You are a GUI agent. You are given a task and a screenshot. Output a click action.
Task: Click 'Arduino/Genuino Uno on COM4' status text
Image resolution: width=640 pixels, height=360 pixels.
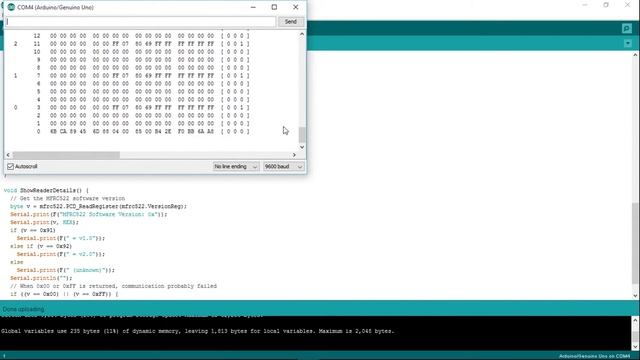(594, 356)
